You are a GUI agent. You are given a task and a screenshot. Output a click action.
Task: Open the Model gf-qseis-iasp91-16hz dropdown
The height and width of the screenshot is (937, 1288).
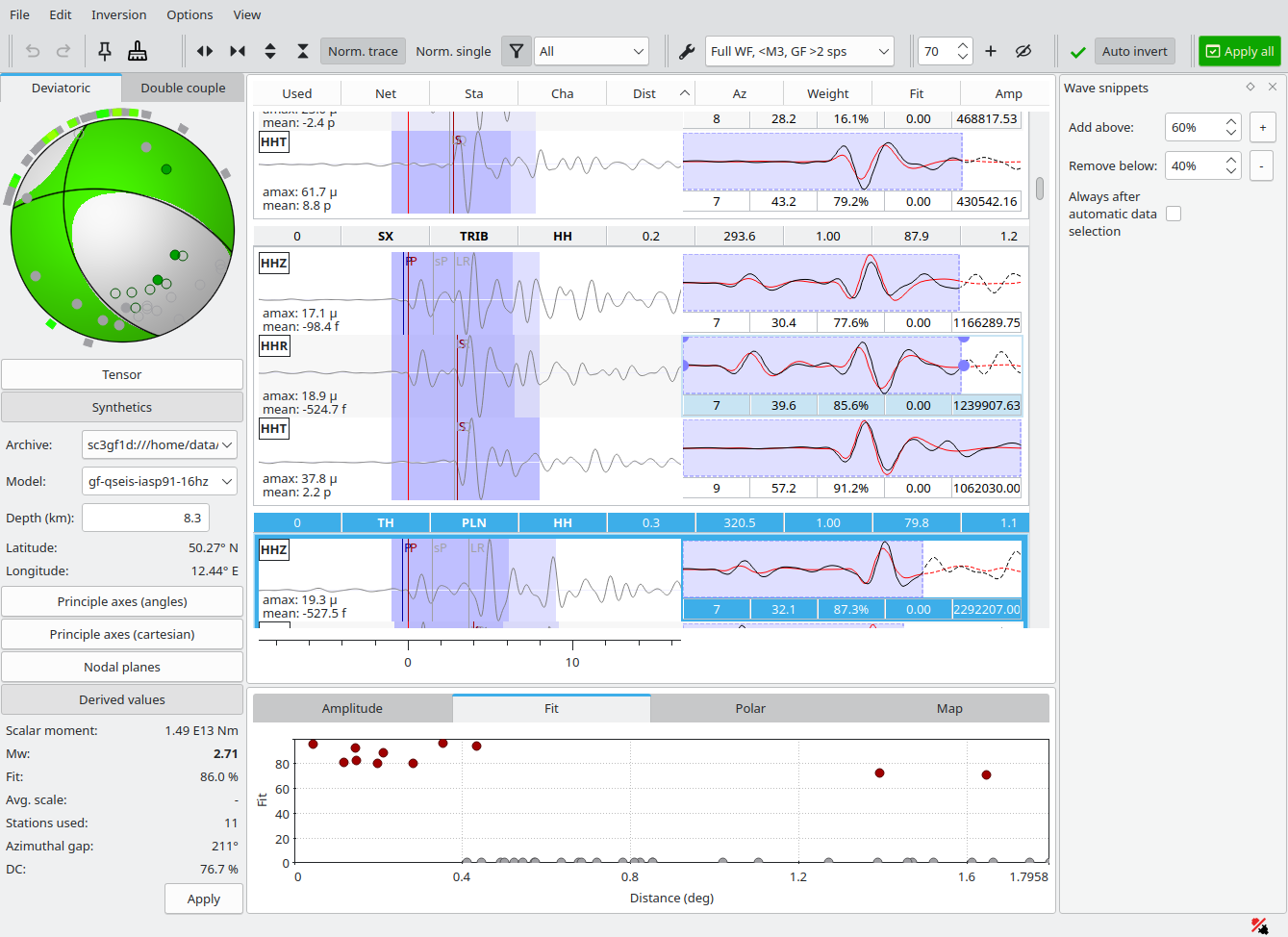pos(160,481)
